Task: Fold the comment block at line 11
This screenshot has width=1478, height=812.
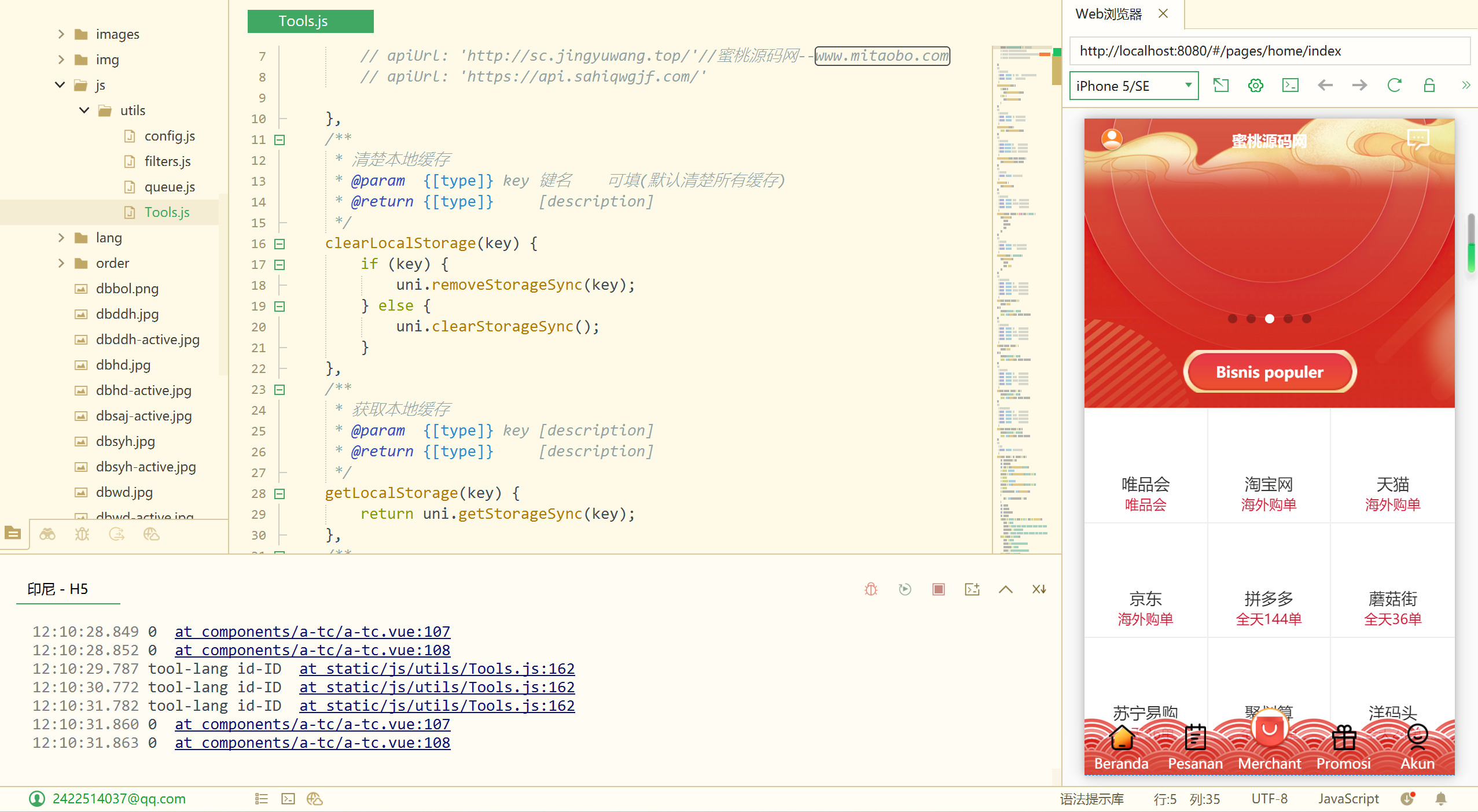Action: (x=280, y=140)
